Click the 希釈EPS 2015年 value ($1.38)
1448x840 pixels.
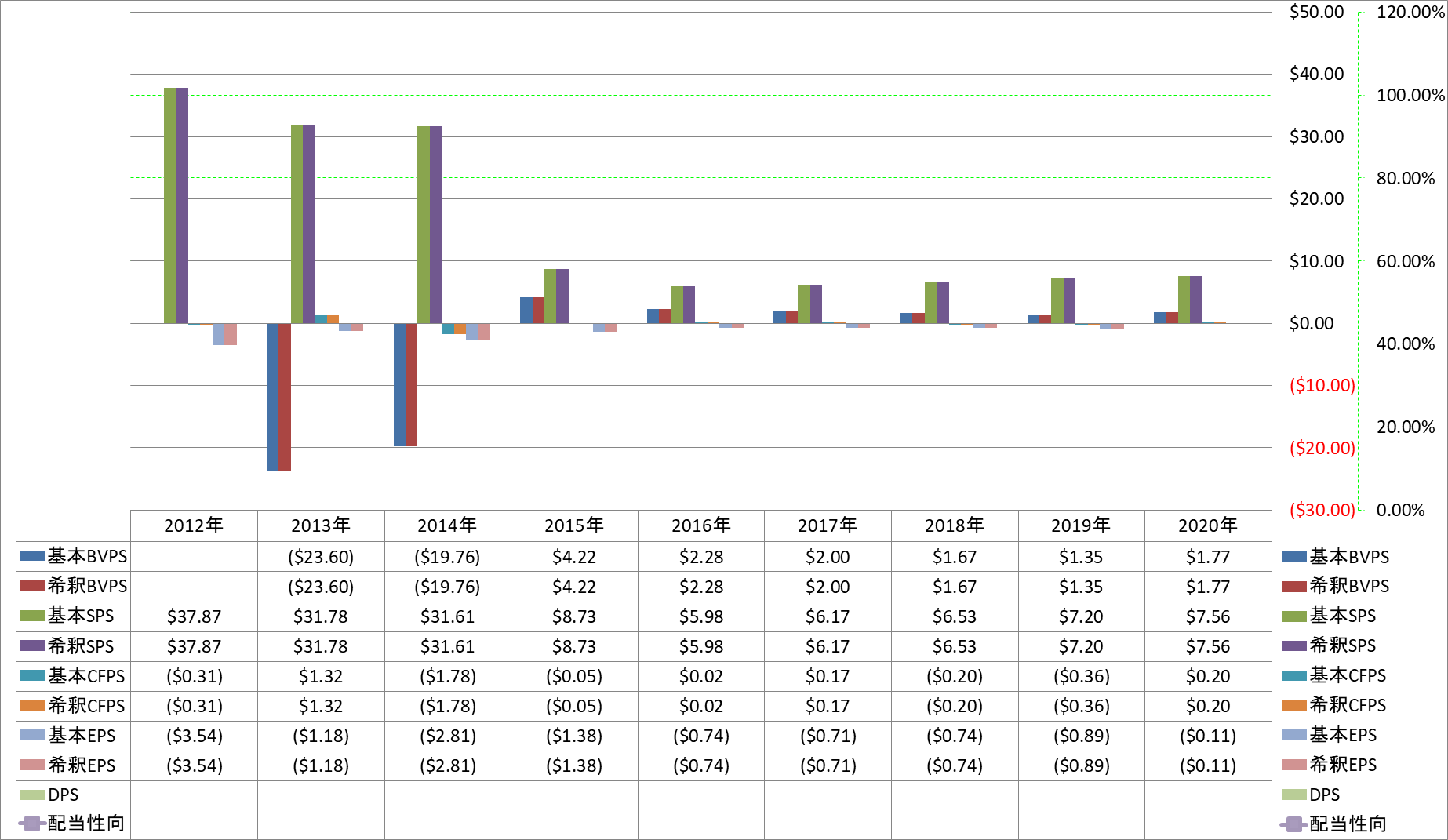click(x=574, y=765)
